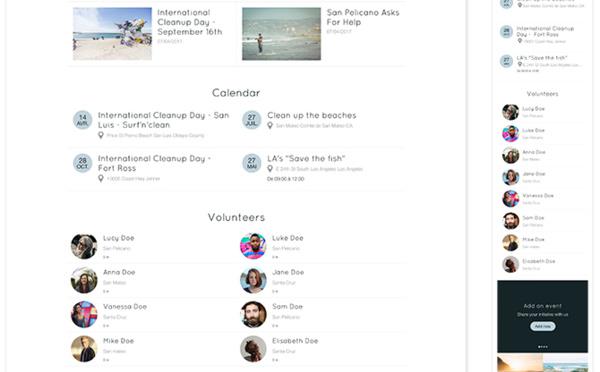The width and height of the screenshot is (600, 372).
Task: Open Sam Doe's avatar in main Volunteers list
Action: pyautogui.click(x=253, y=315)
